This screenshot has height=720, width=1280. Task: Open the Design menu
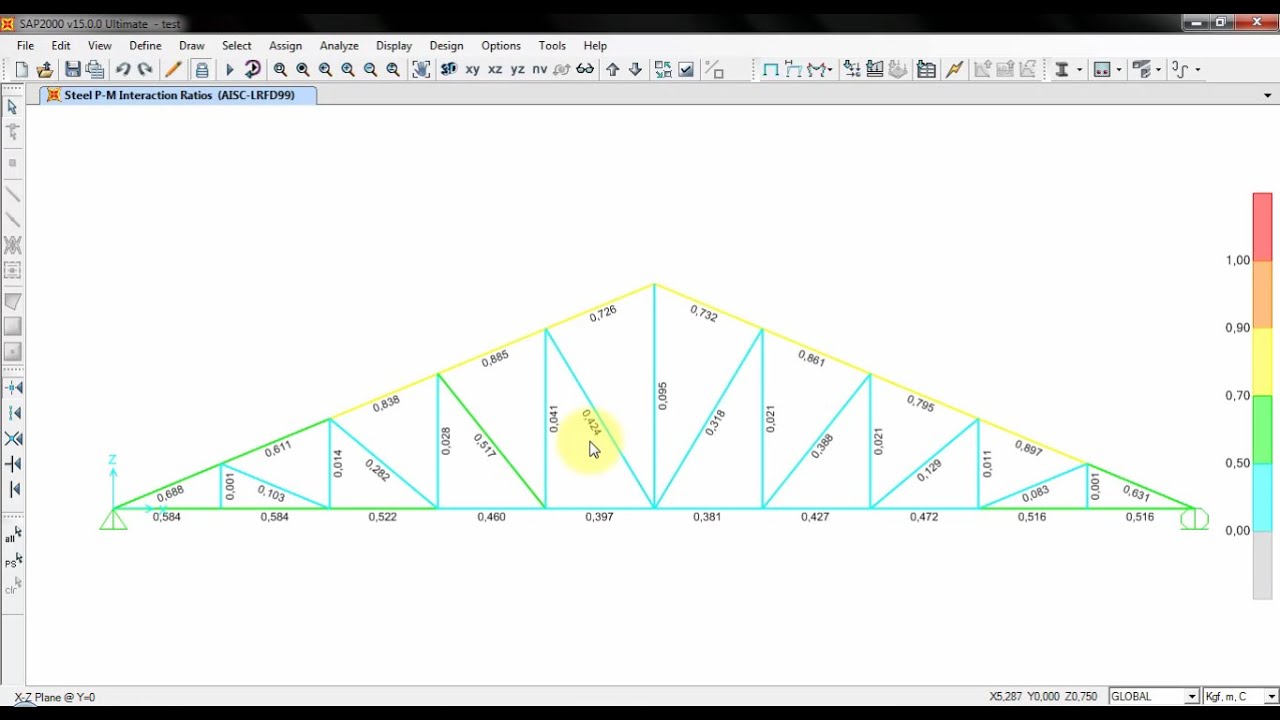[x=446, y=45]
